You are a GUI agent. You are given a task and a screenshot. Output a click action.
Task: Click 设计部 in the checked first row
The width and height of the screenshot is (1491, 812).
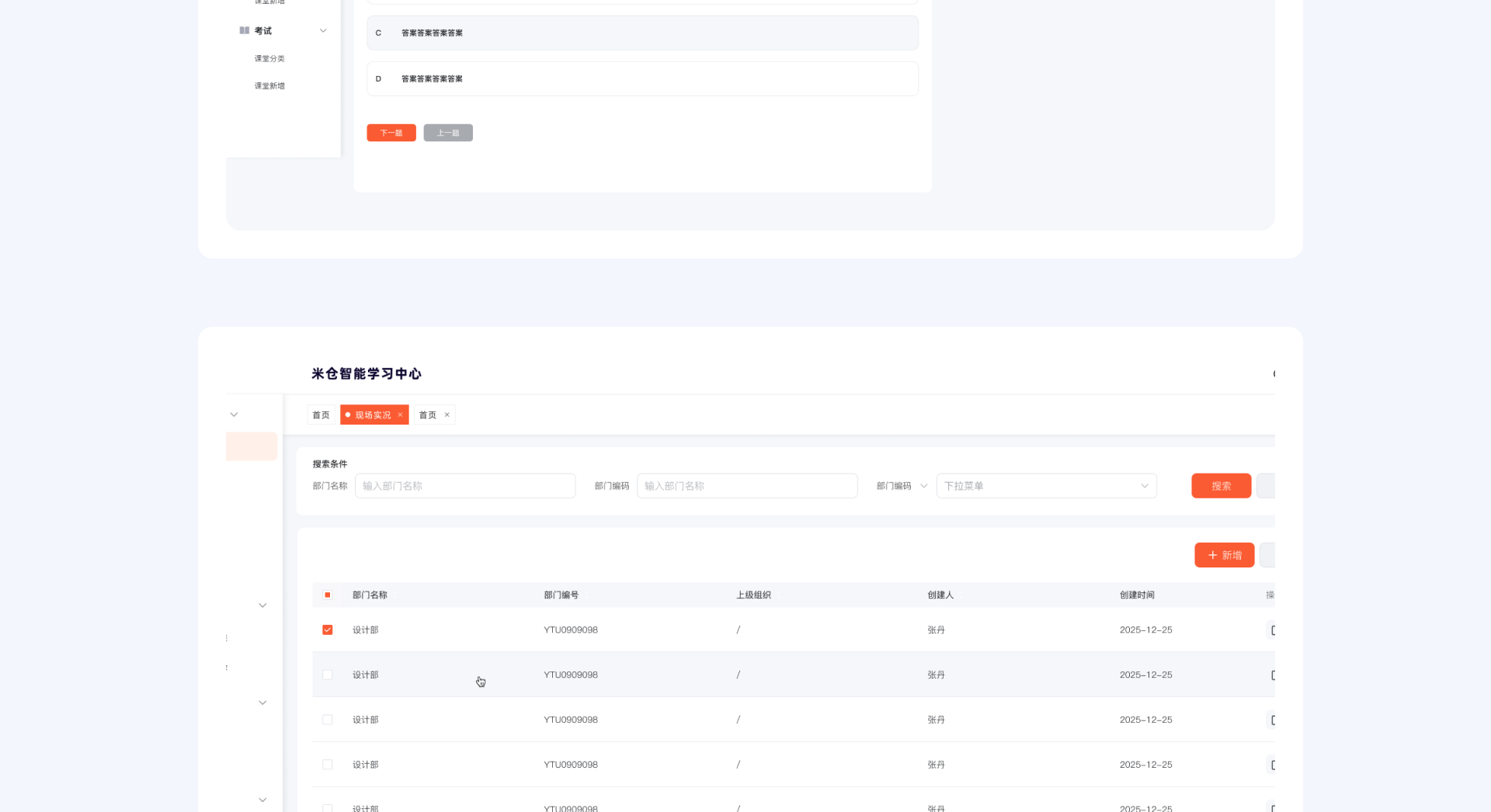coord(366,630)
